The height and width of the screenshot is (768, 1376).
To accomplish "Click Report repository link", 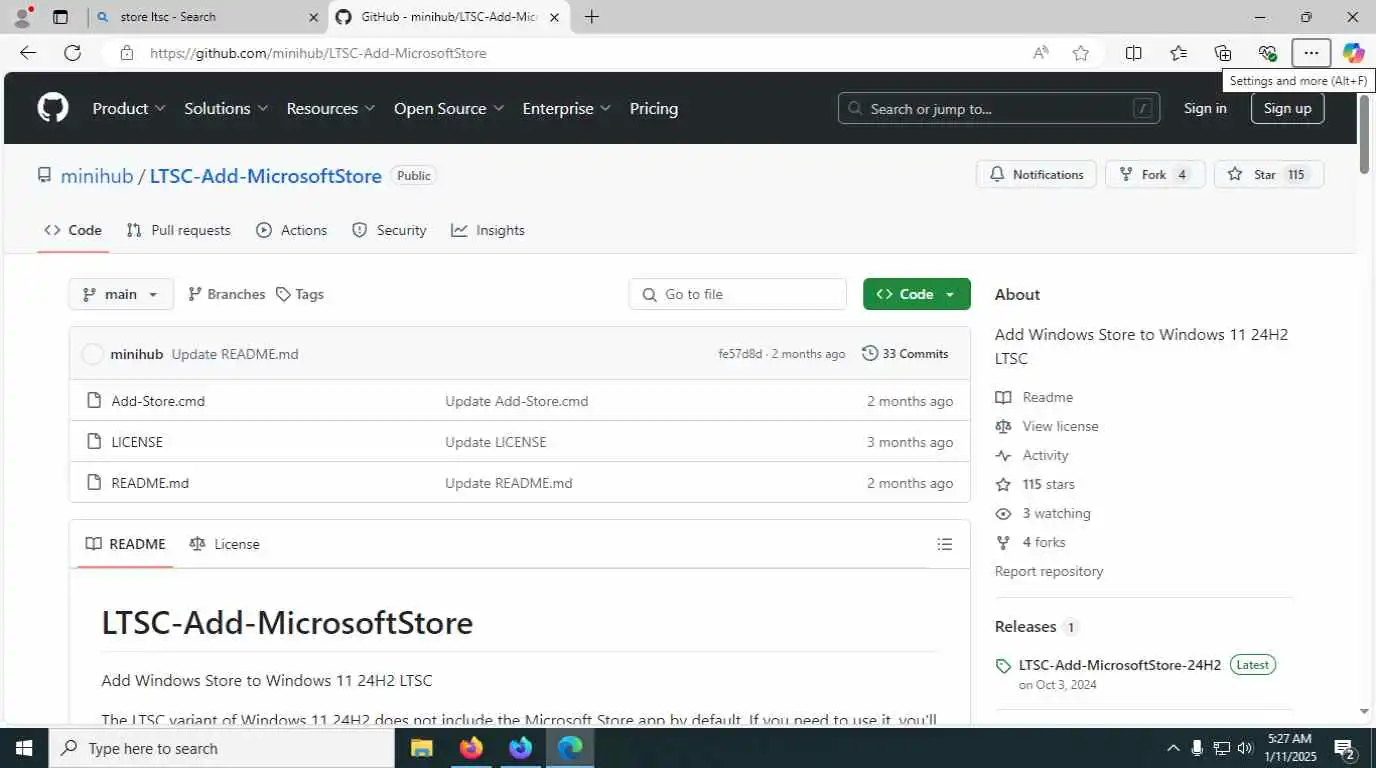I will click(x=1049, y=571).
